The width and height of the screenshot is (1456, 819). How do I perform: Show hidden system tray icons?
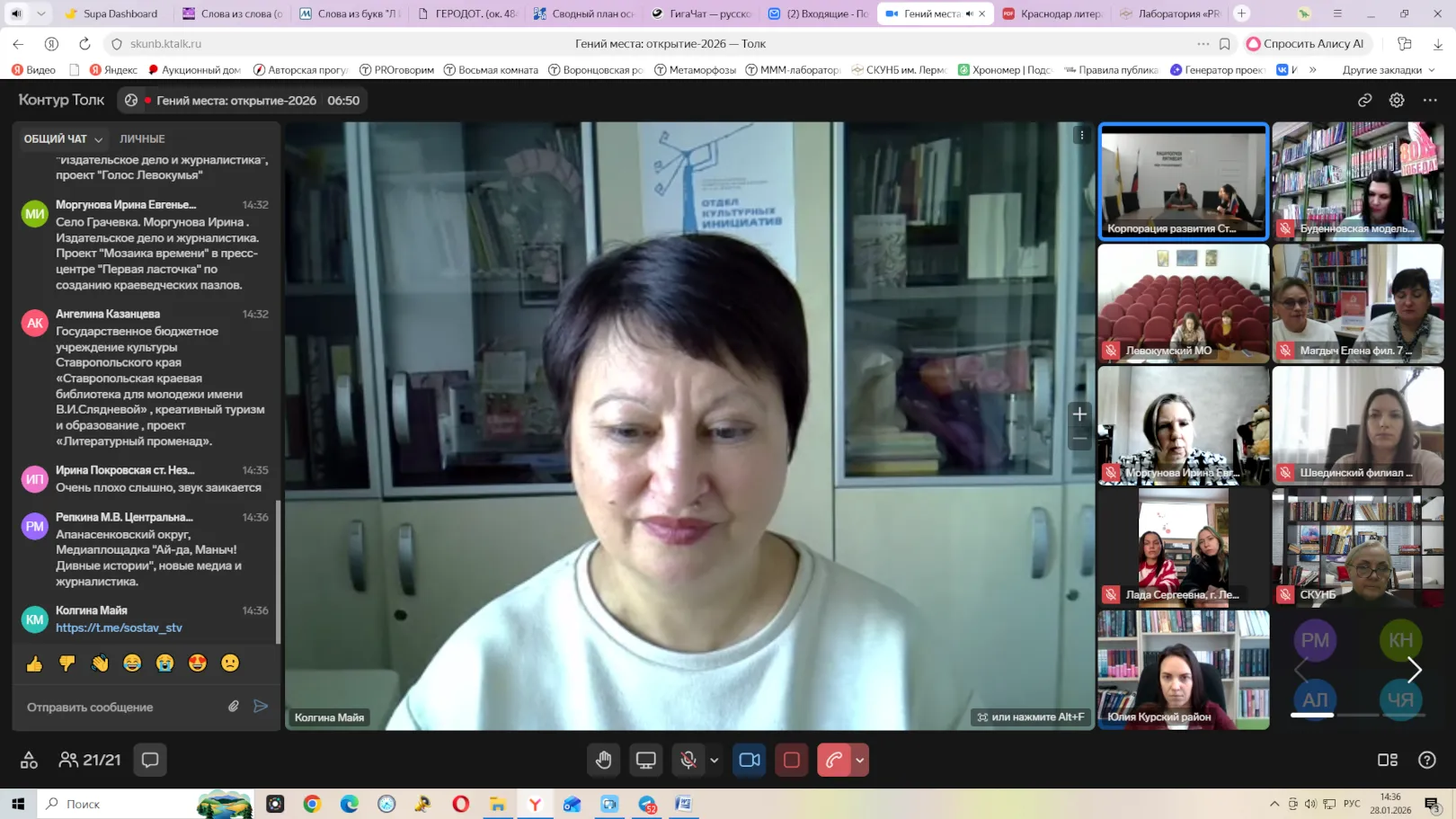point(1274,804)
